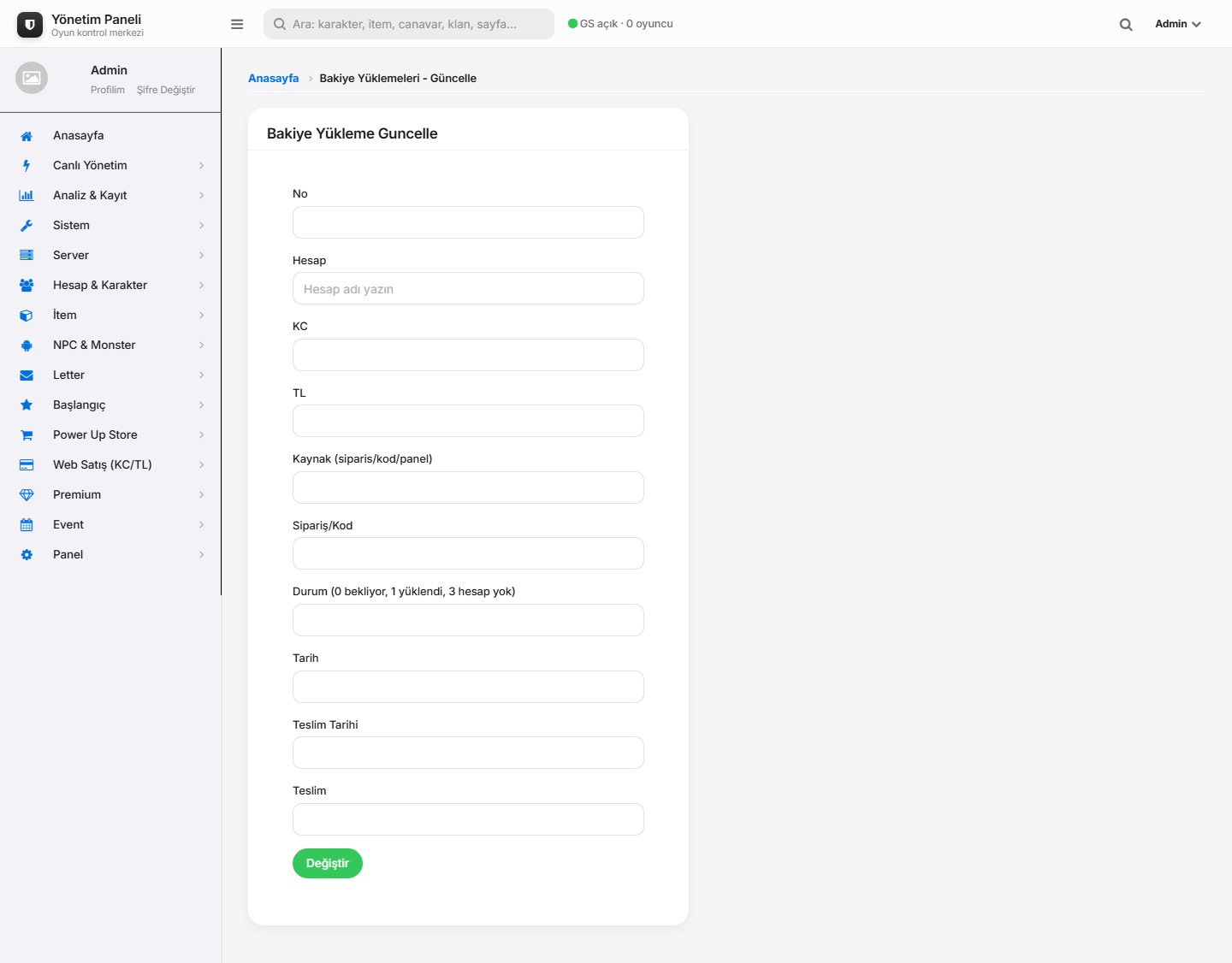Expand the Hesap & Karakter menu chevron
1232x963 pixels.
[202, 286]
